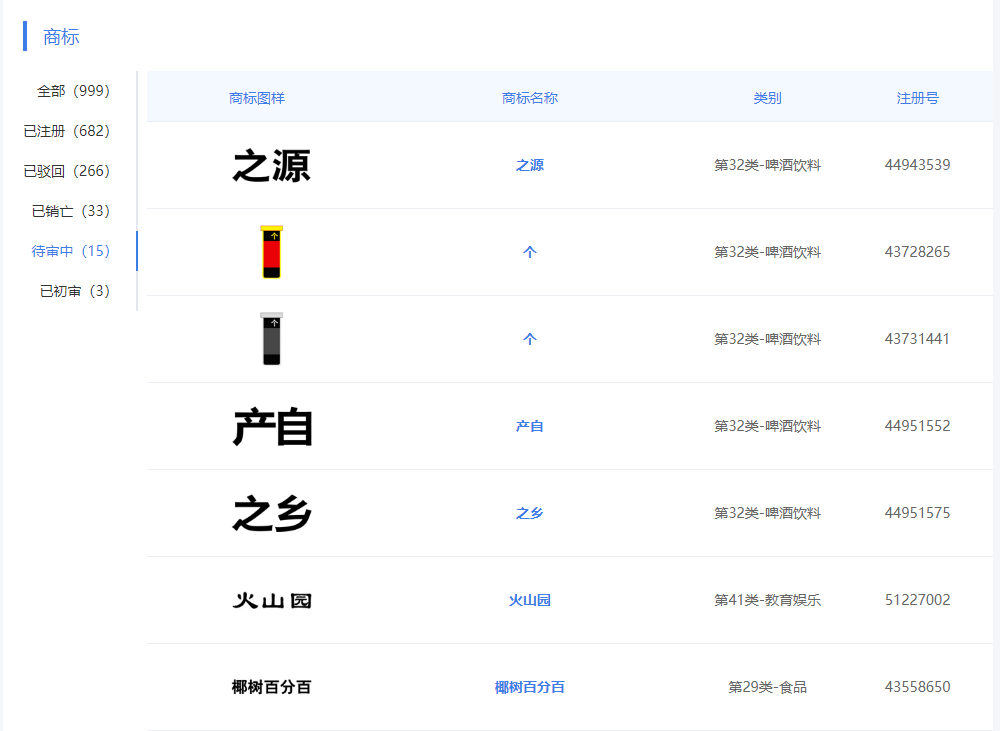Click registration number 44943539

(x=917, y=165)
